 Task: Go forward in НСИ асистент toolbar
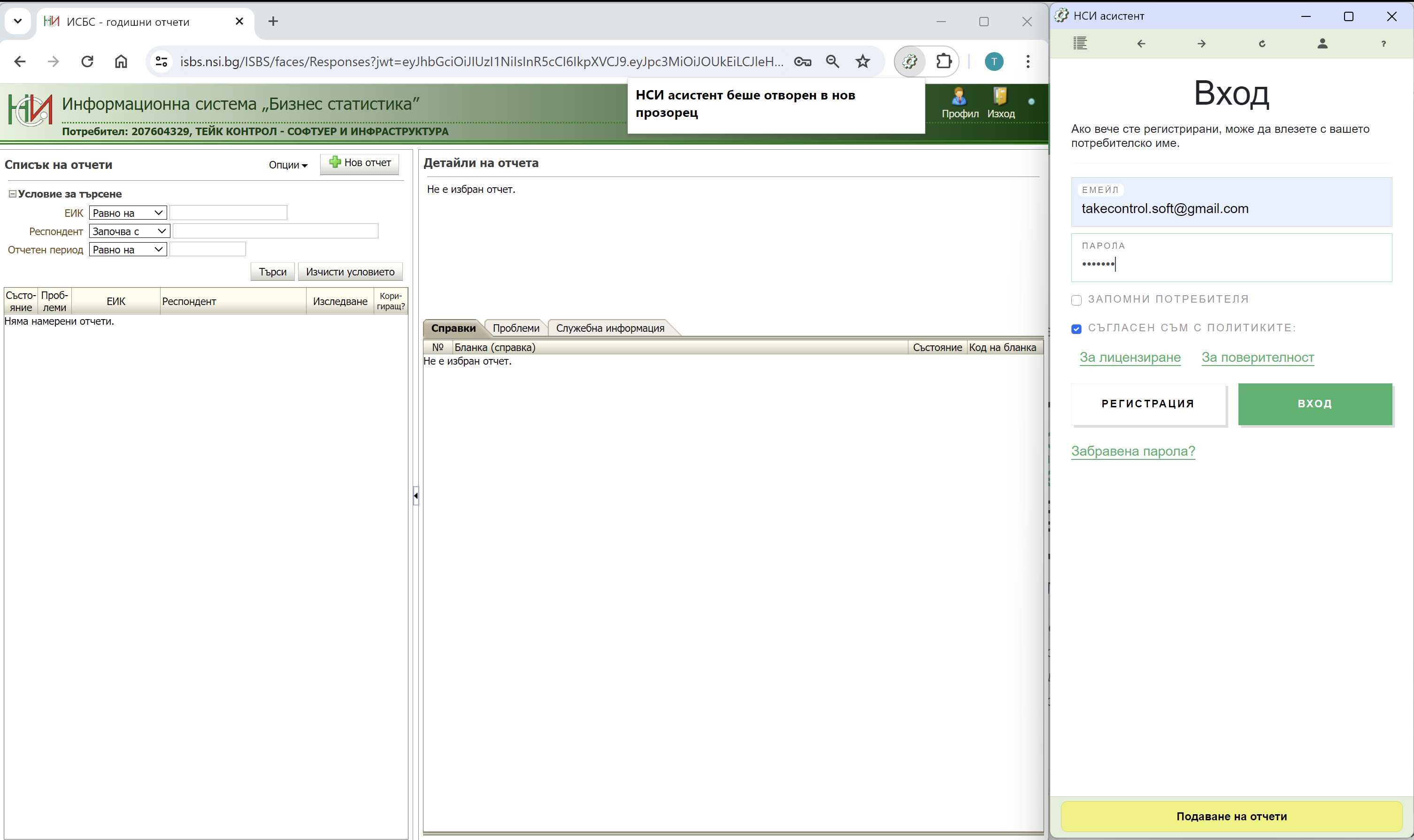1201,44
